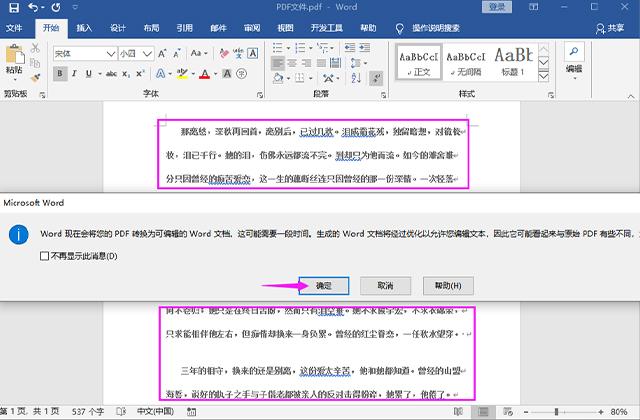Switch to the 引用 ribbon tab
The height and width of the screenshot is (420, 640).
point(184,28)
